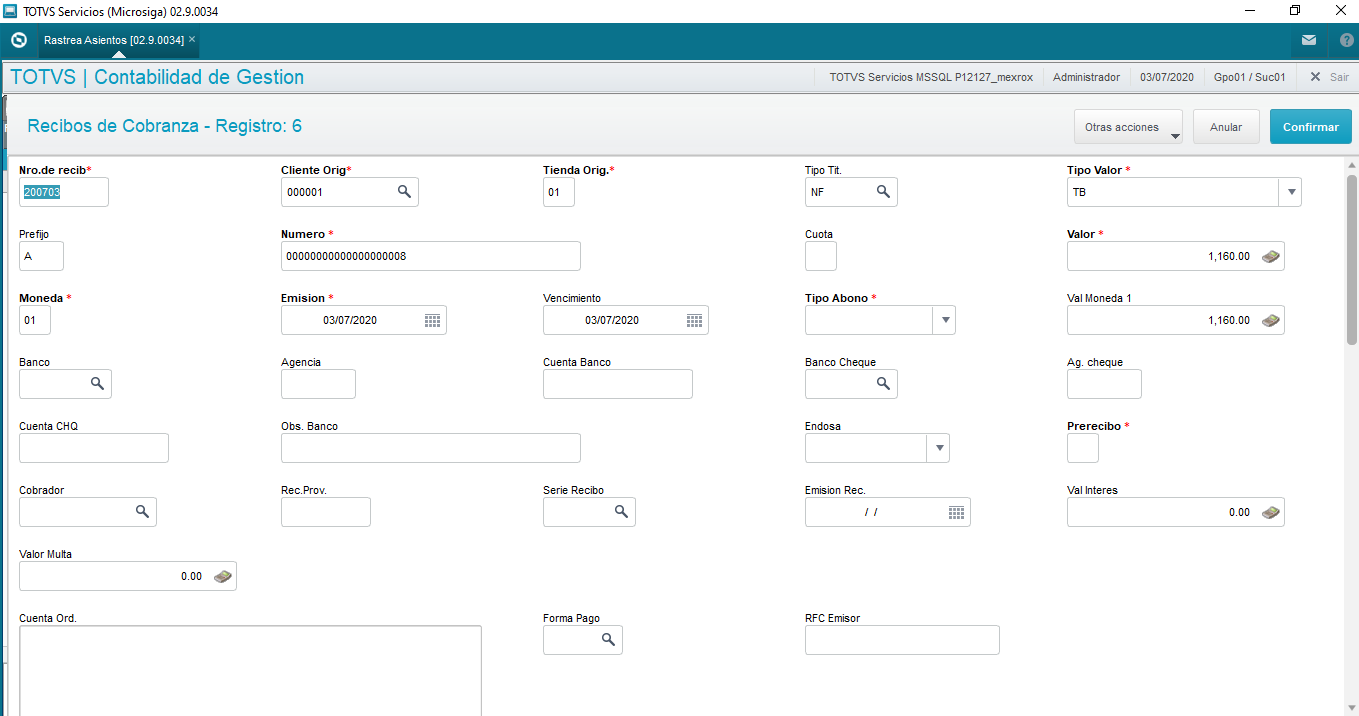Image resolution: width=1359 pixels, height=716 pixels.
Task: Open the Emision calendar picker
Action: tap(432, 320)
